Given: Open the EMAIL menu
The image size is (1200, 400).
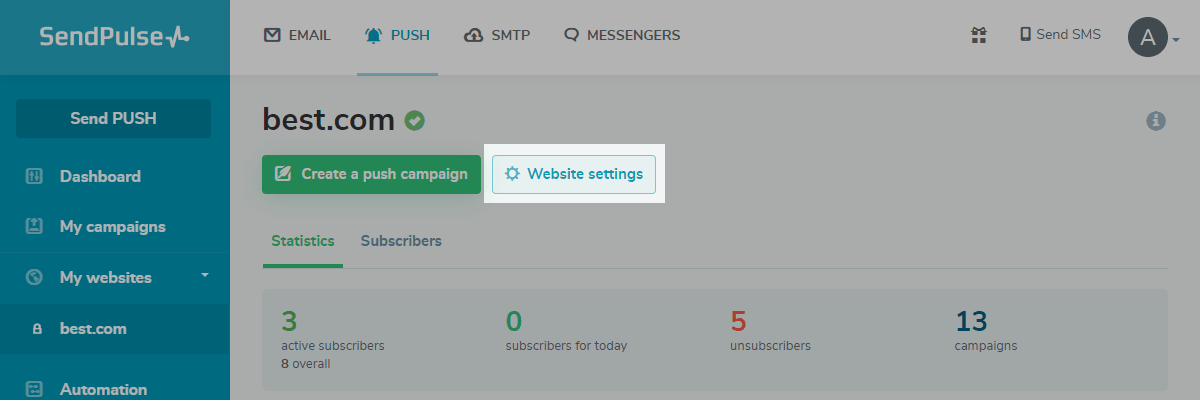Looking at the screenshot, I should tap(297, 35).
